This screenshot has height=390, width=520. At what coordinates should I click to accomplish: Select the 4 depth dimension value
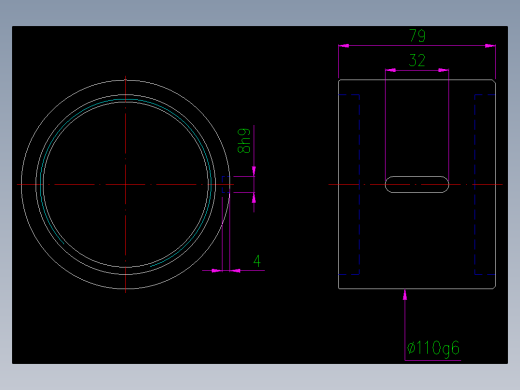click(257, 261)
